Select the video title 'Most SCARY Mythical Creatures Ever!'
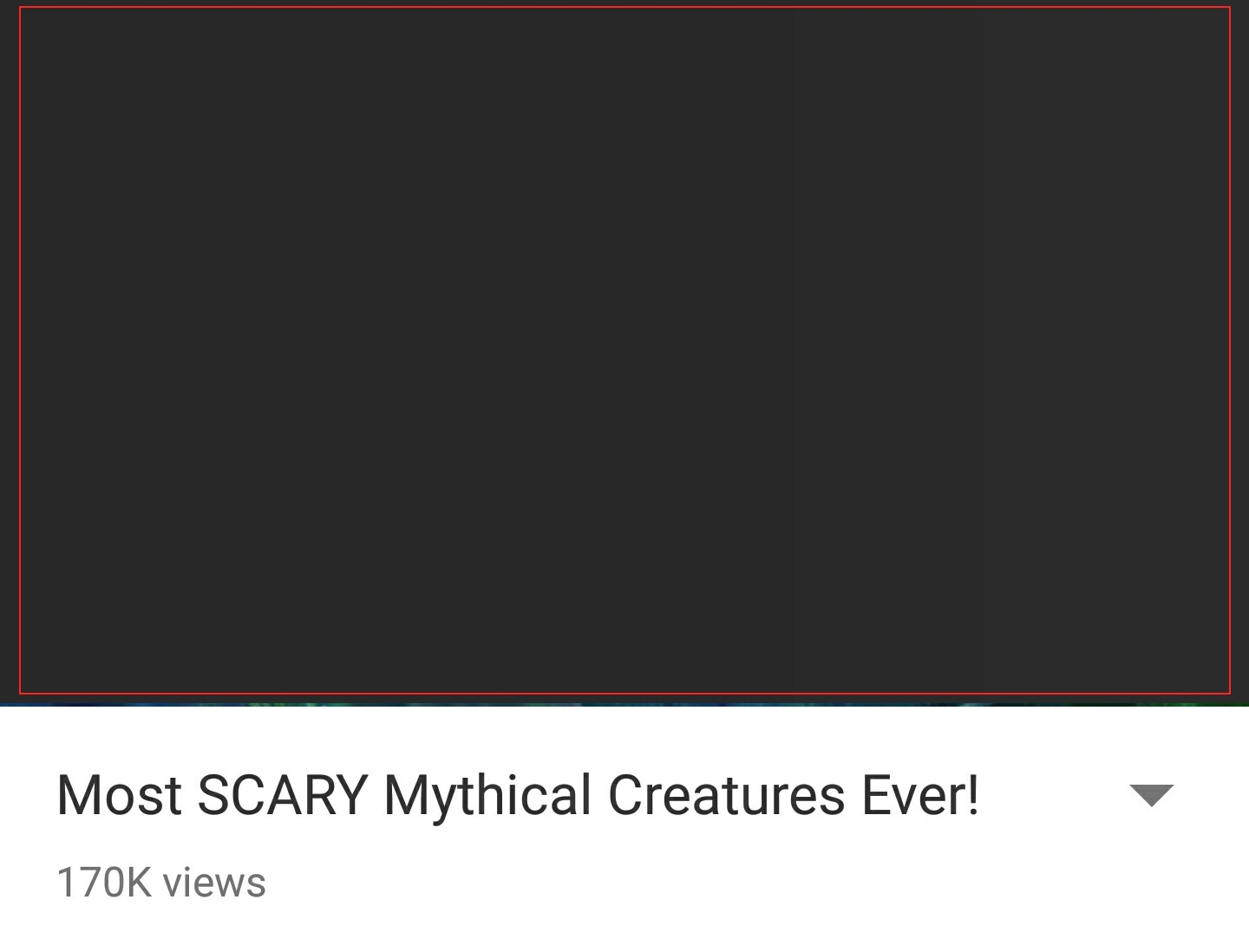This screenshot has height=952, width=1249. (x=518, y=796)
